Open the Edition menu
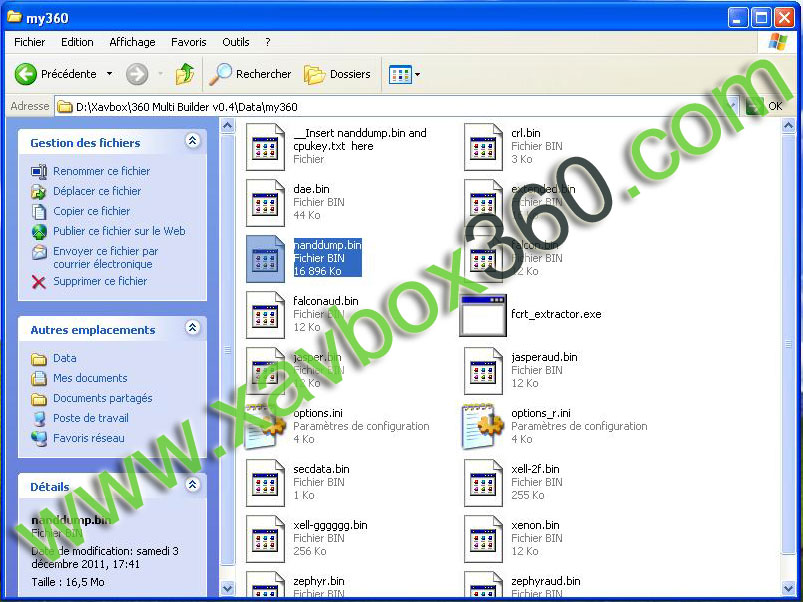The width and height of the screenshot is (803, 602). 77,42
